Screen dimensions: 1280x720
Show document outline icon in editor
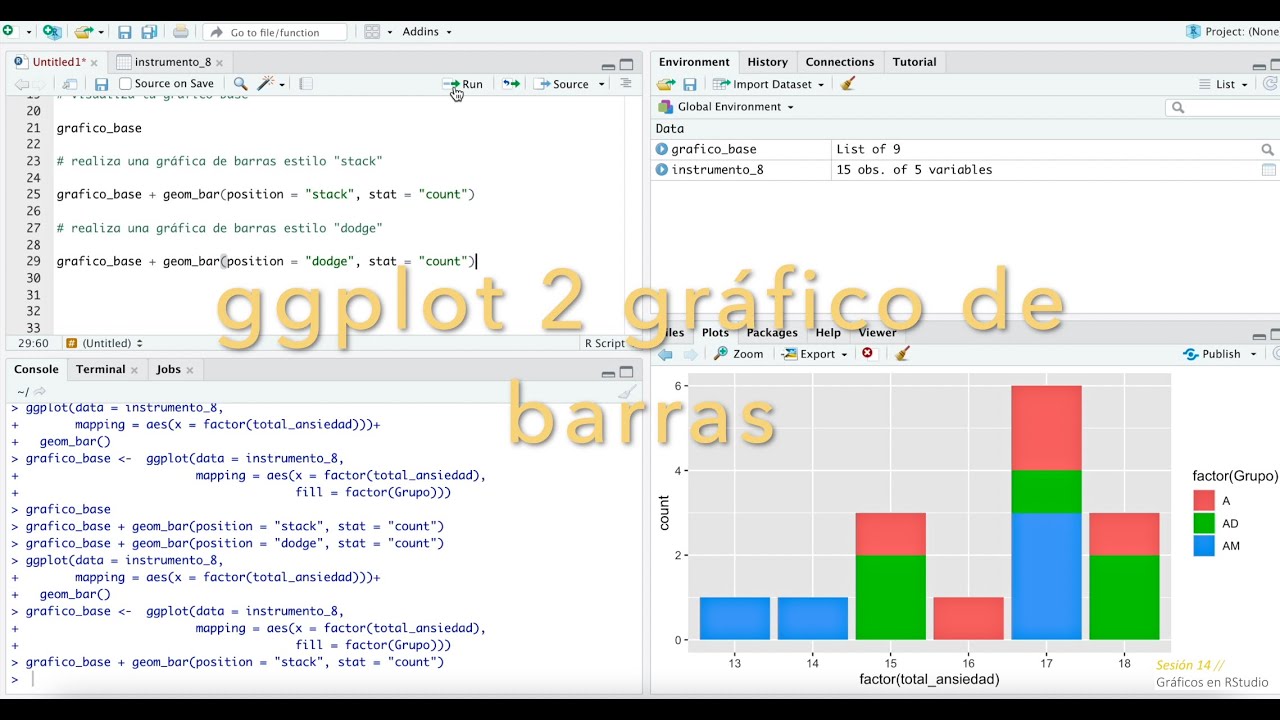[626, 84]
